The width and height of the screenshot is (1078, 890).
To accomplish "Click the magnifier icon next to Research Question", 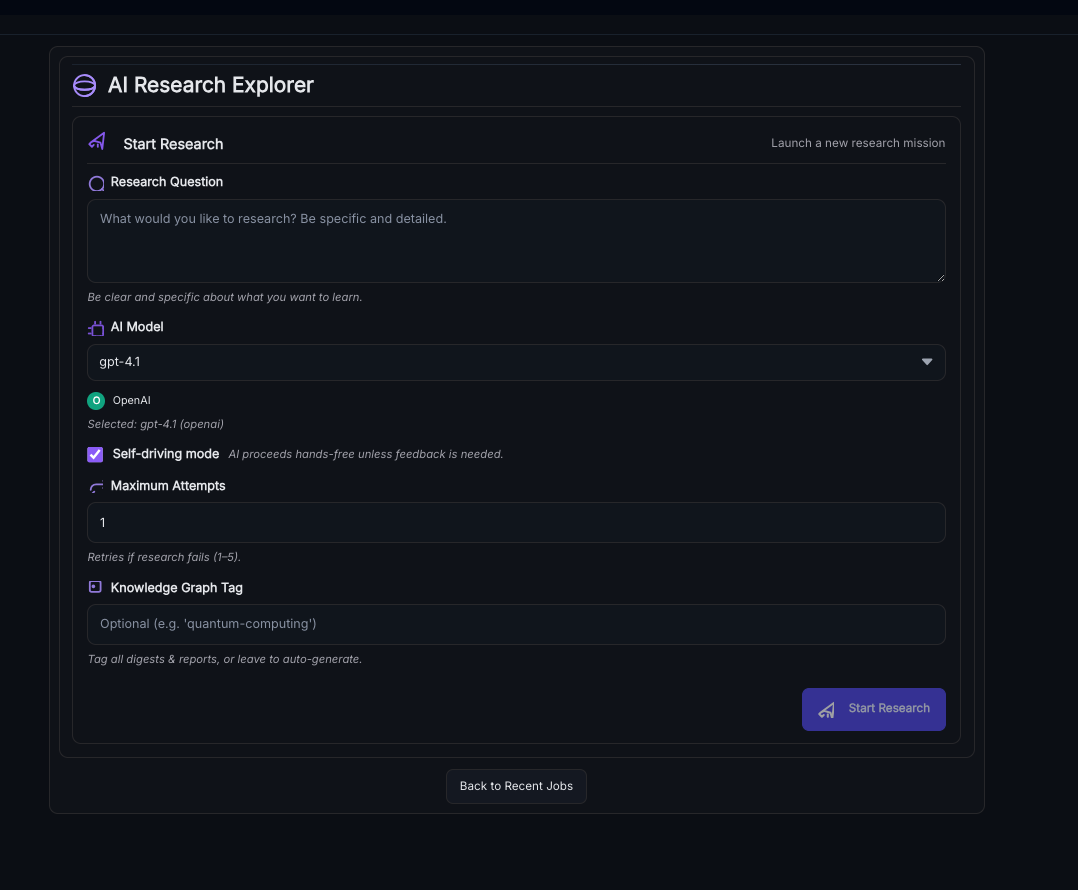I will (x=96, y=183).
